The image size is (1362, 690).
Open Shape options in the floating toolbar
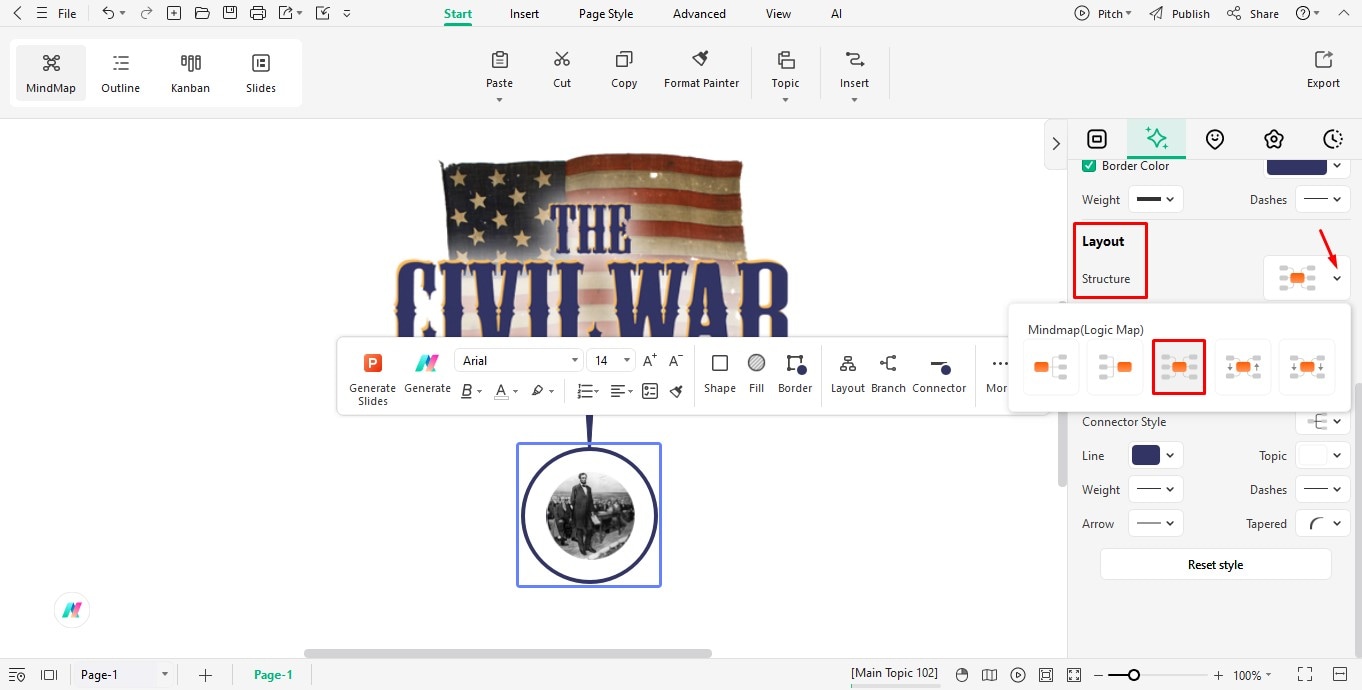[x=720, y=373]
